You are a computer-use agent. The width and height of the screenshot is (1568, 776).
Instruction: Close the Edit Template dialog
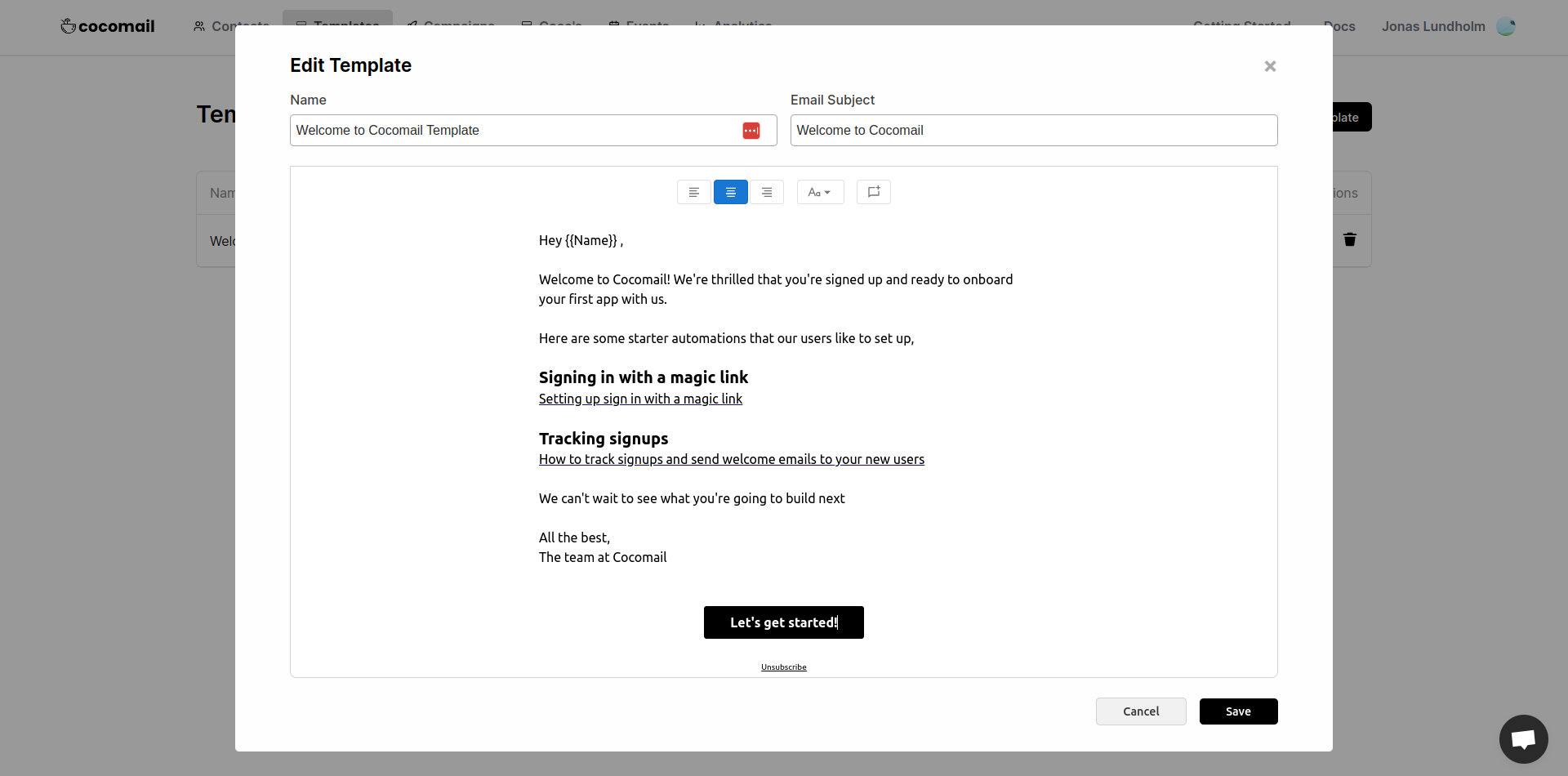(x=1269, y=66)
